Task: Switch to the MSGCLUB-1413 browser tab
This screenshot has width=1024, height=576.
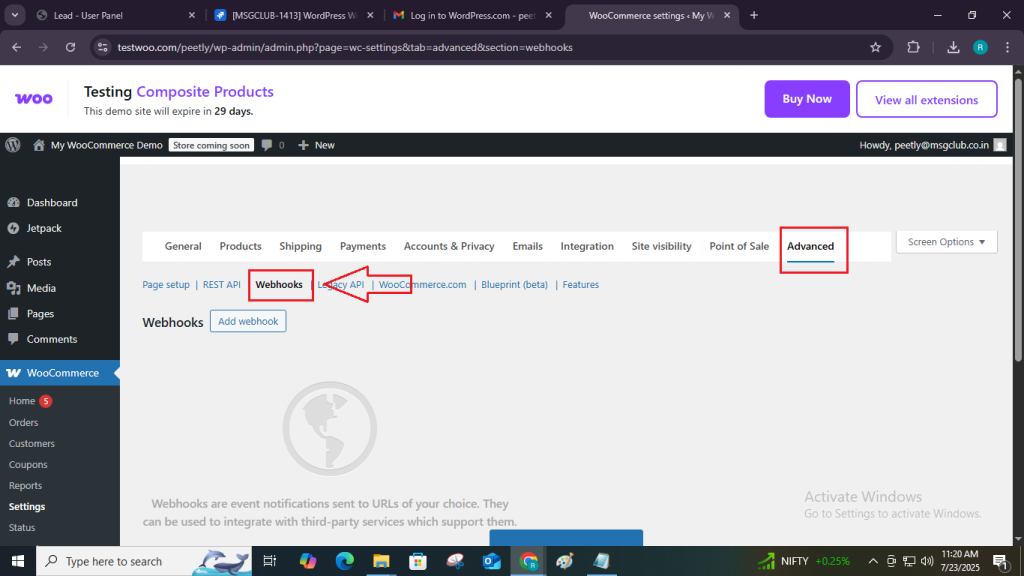Action: 294,15
